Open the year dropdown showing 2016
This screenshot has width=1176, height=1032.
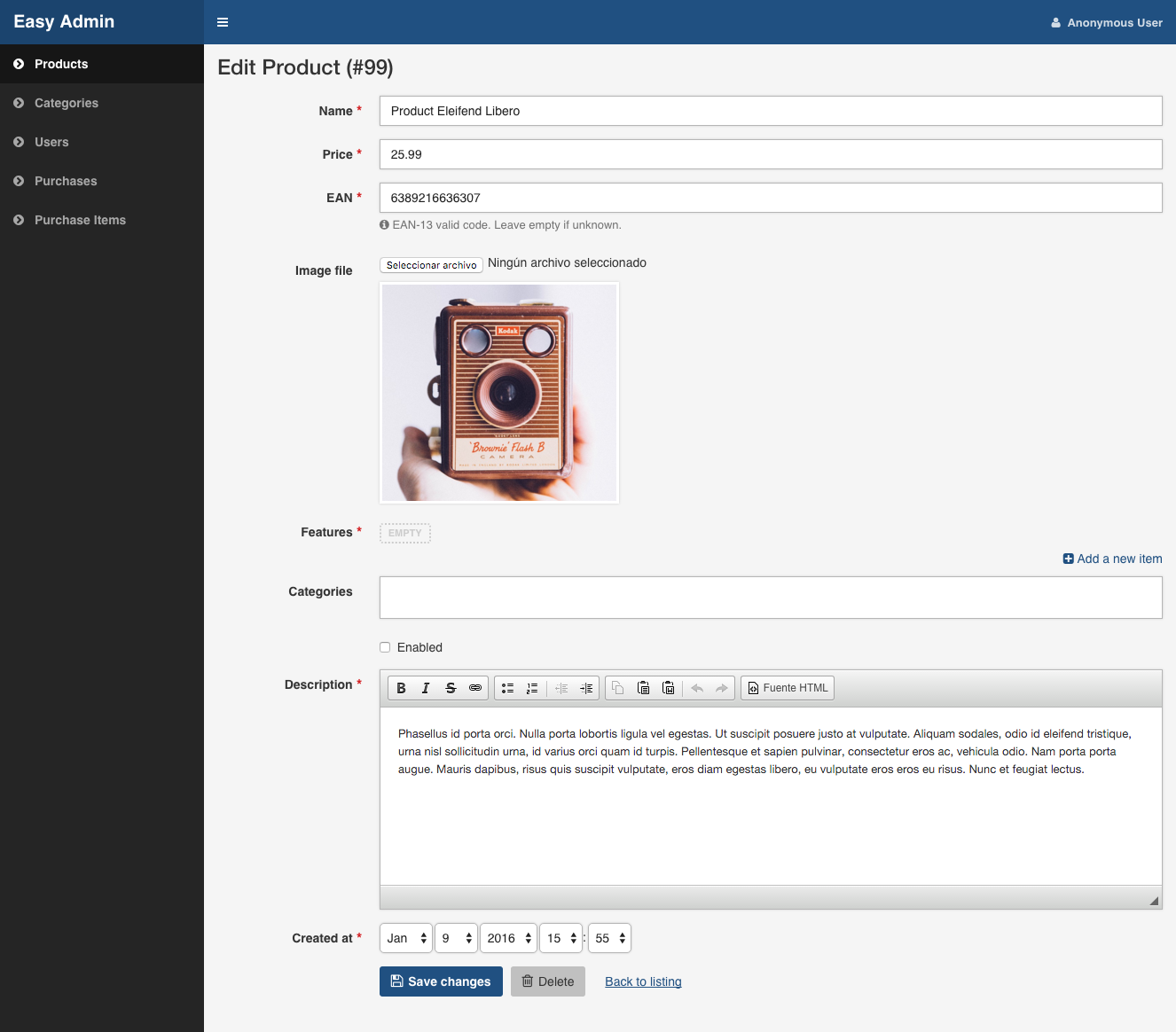(509, 938)
